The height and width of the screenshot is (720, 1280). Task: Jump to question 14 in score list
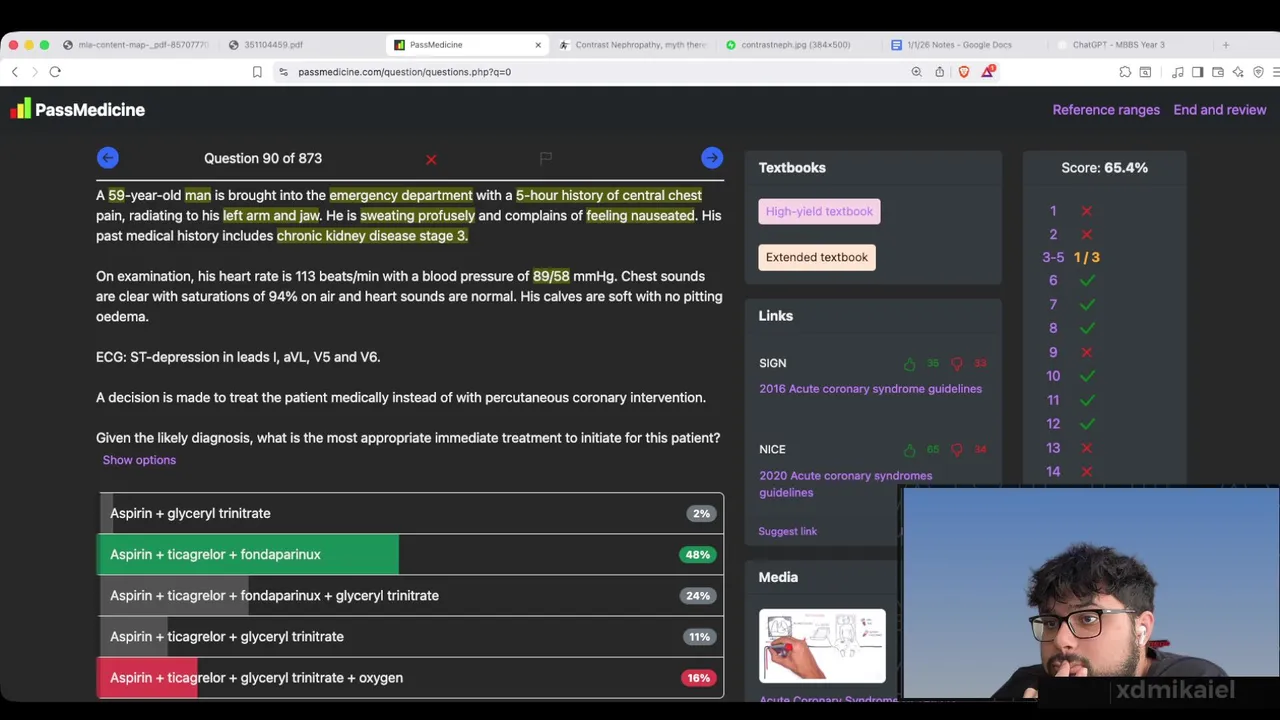1053,471
